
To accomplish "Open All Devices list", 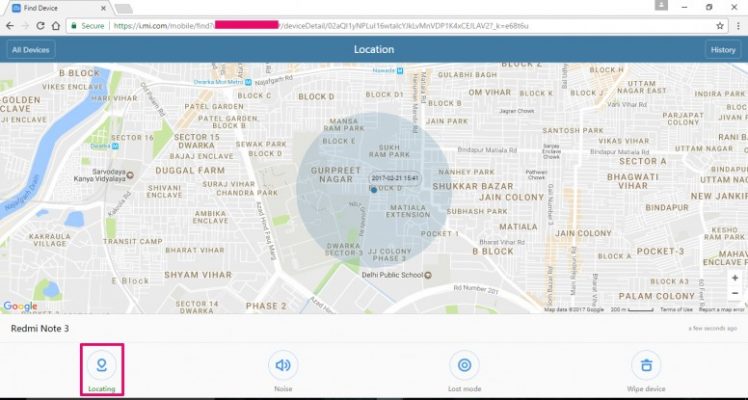I will (31, 50).
